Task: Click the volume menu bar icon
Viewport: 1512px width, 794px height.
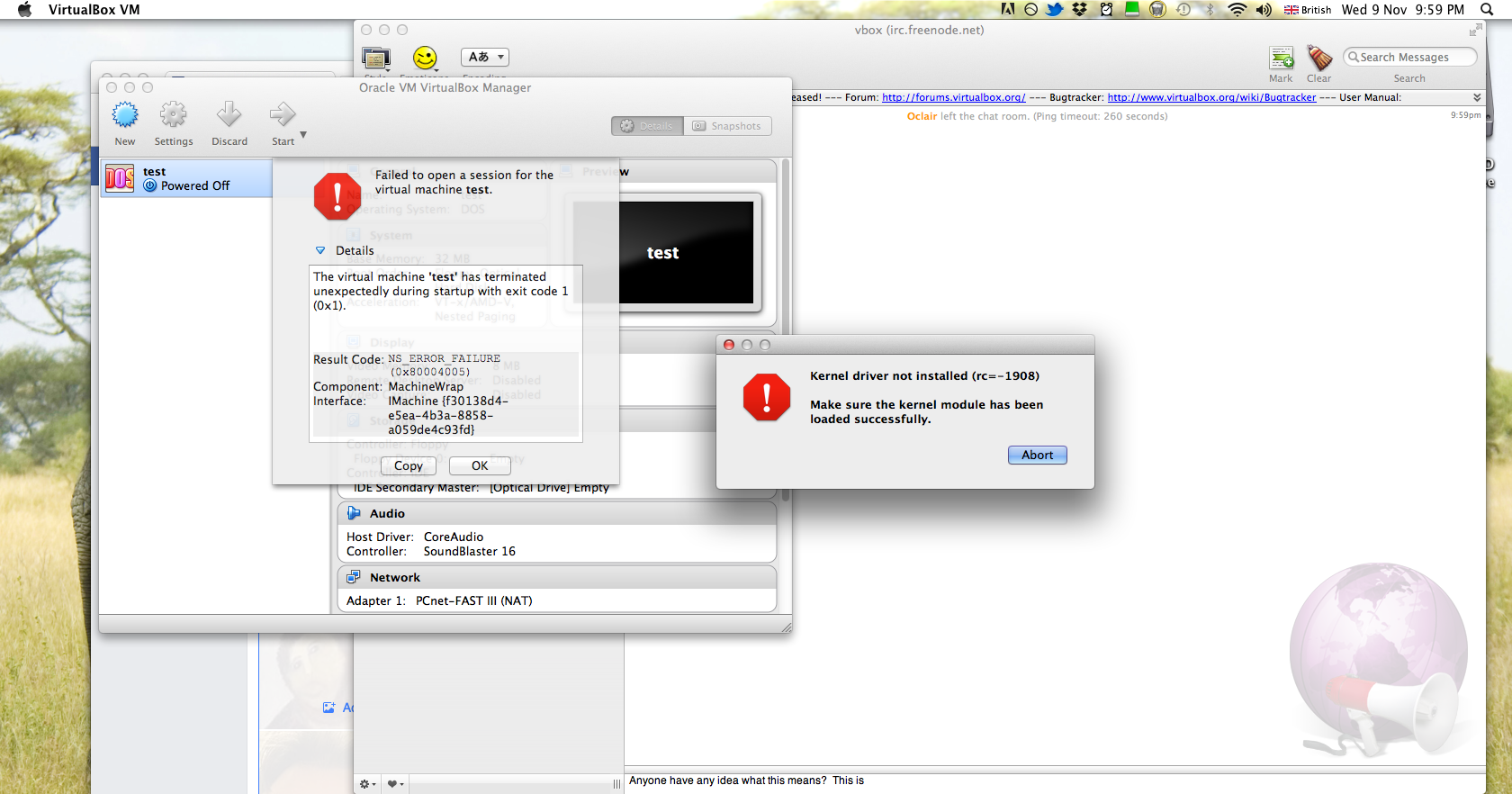Action: [x=1264, y=9]
